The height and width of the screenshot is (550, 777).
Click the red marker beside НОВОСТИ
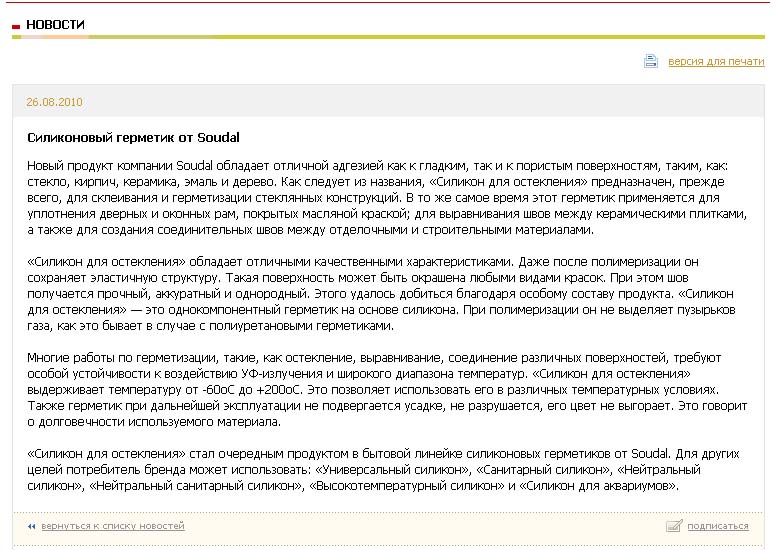click(16, 26)
